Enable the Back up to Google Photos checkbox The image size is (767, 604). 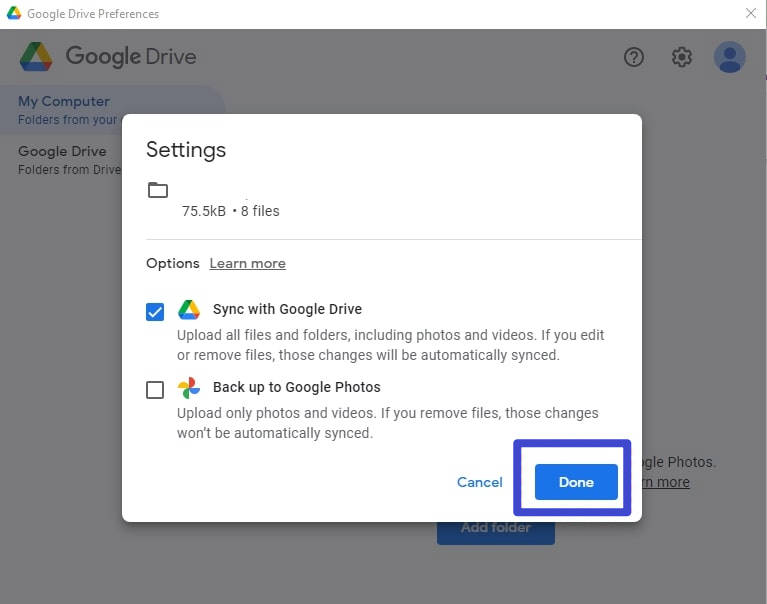155,390
